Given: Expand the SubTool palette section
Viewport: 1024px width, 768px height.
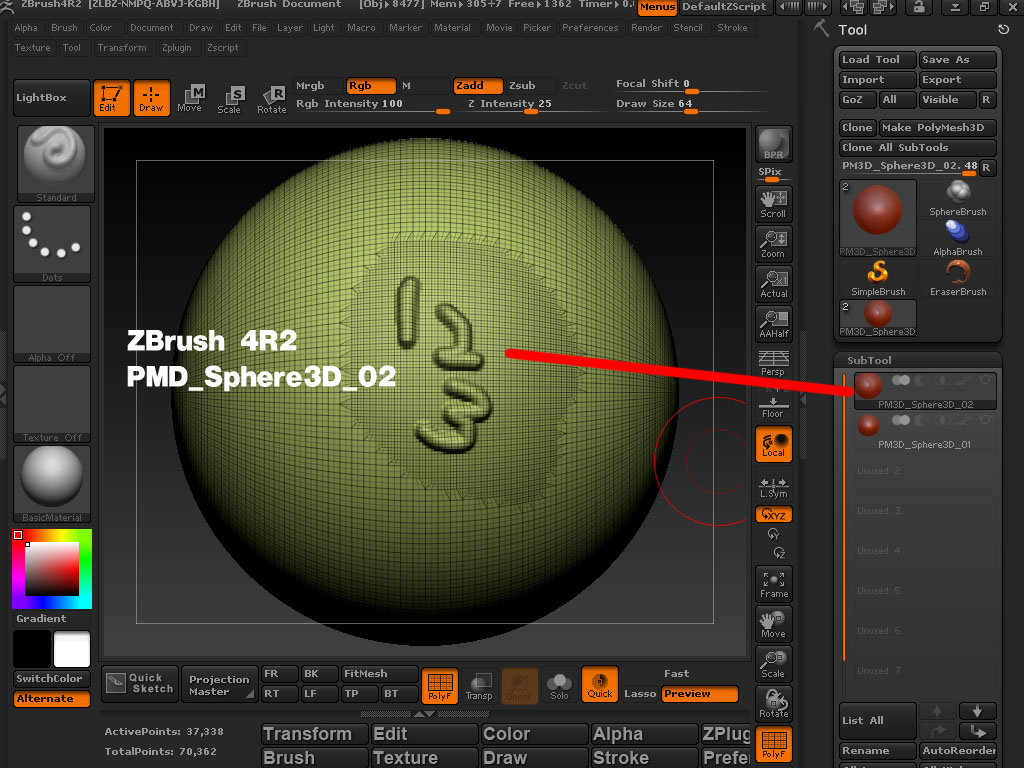Looking at the screenshot, I should pyautogui.click(x=869, y=360).
